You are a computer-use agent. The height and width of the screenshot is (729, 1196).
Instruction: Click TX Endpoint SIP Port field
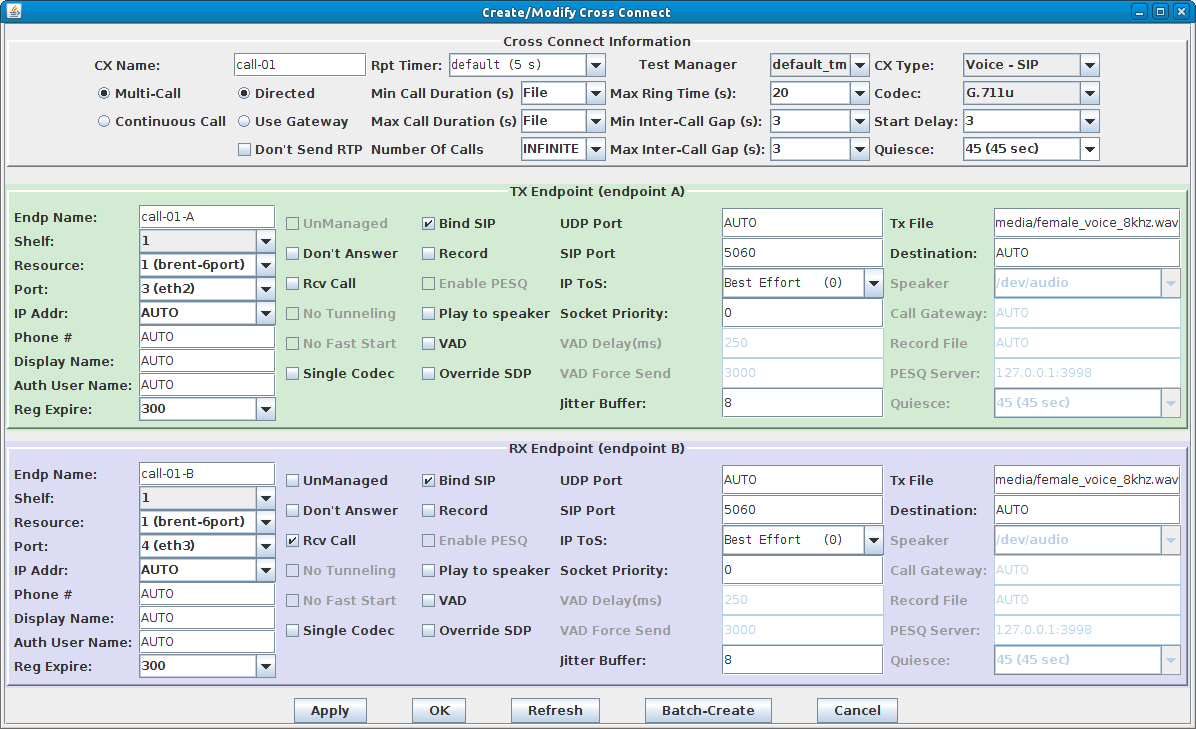pos(802,253)
